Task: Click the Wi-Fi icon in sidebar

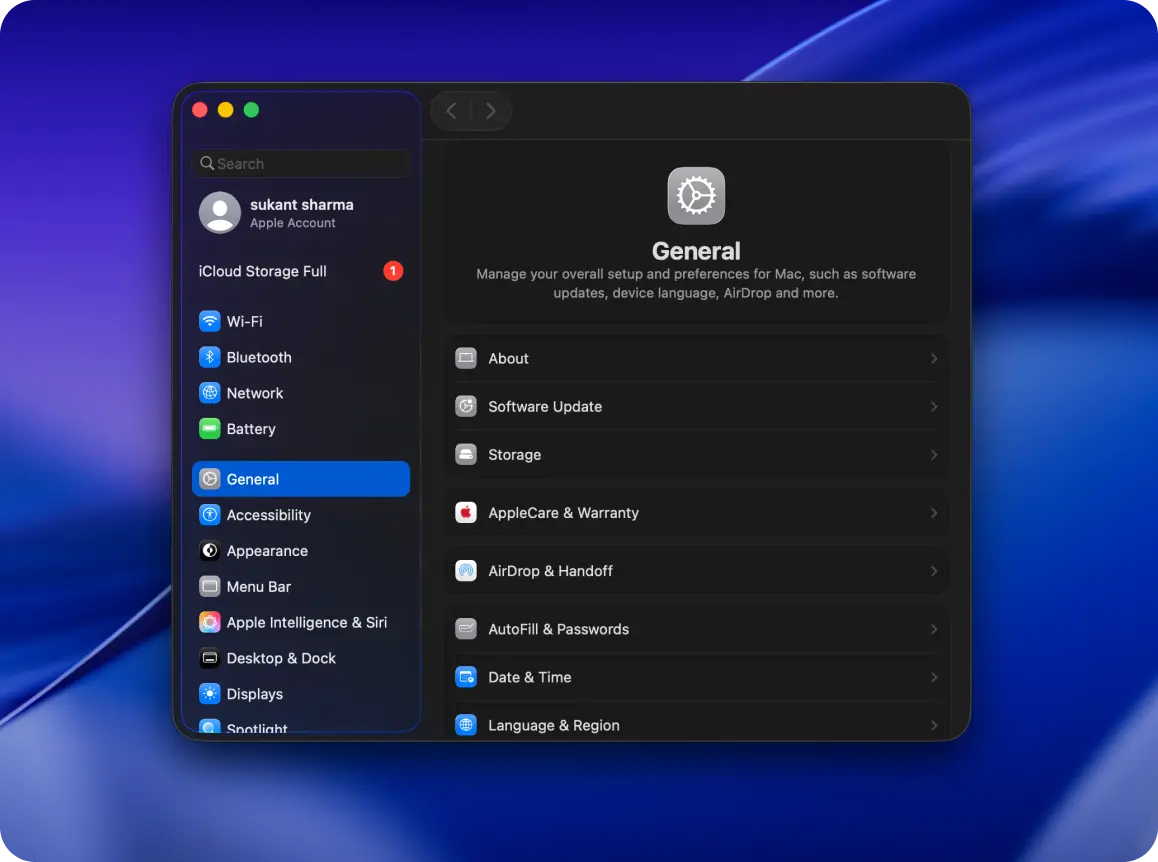Action: tap(210, 321)
